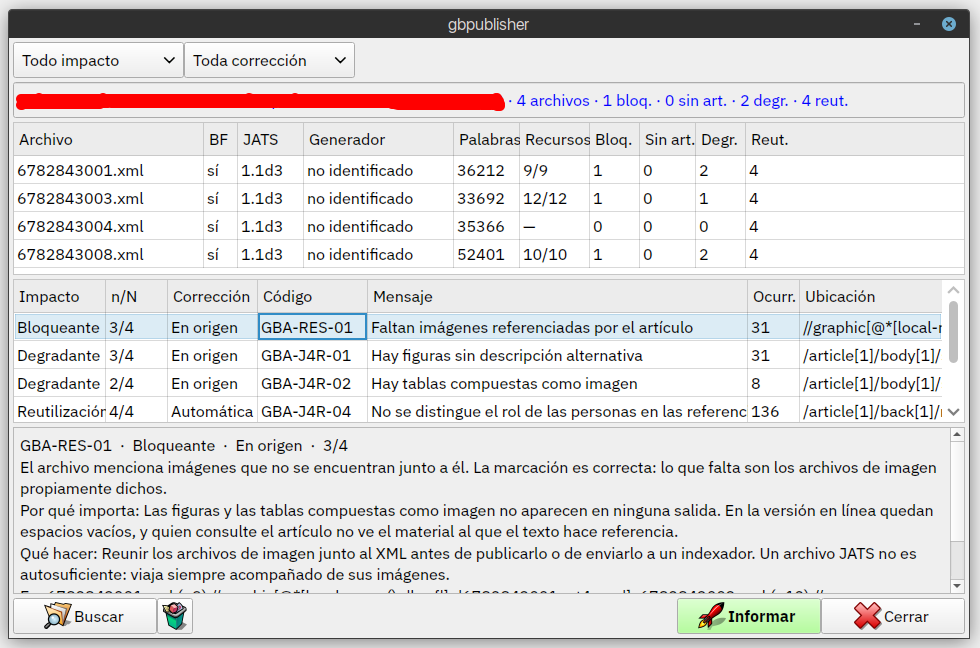
Task: Click occurrence count 136
Action: pyautogui.click(x=765, y=412)
